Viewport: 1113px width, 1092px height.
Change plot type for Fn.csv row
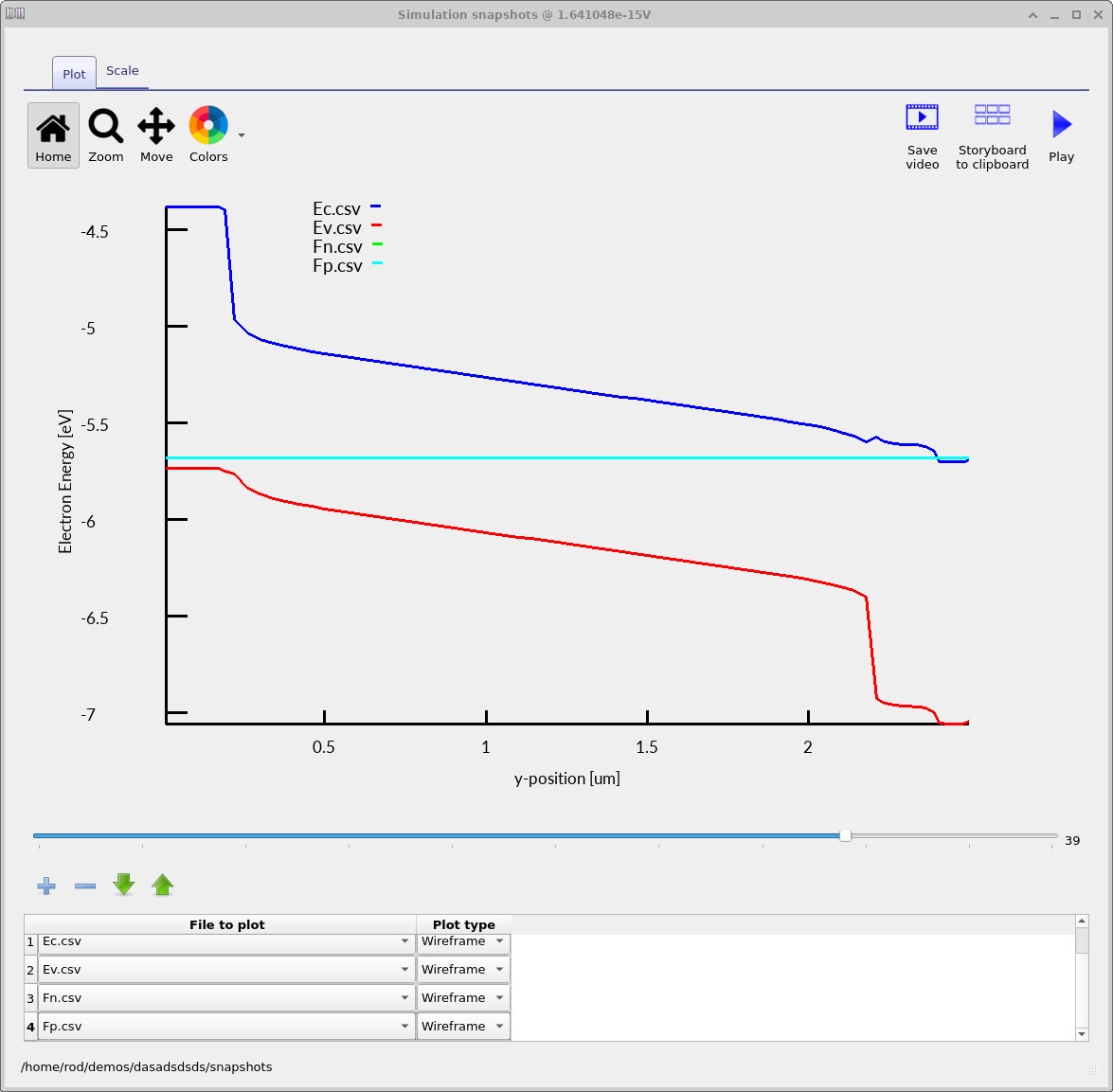[463, 997]
